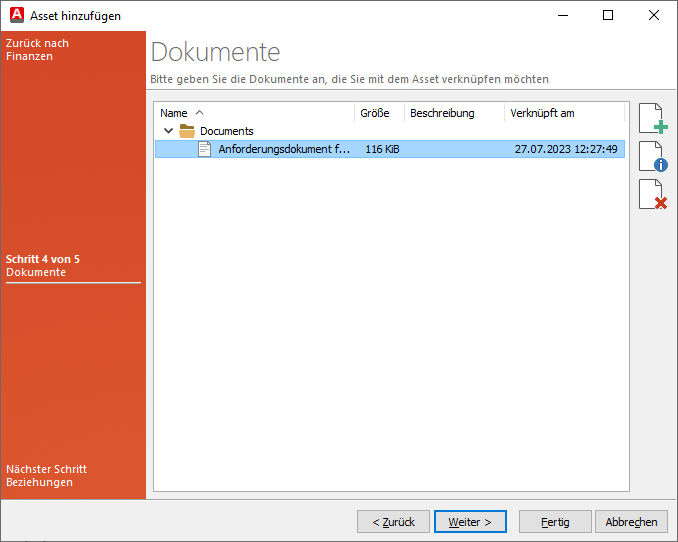Image resolution: width=678 pixels, height=542 pixels.
Task: Select Anforderungsdokument f… file row
Action: (x=390, y=149)
